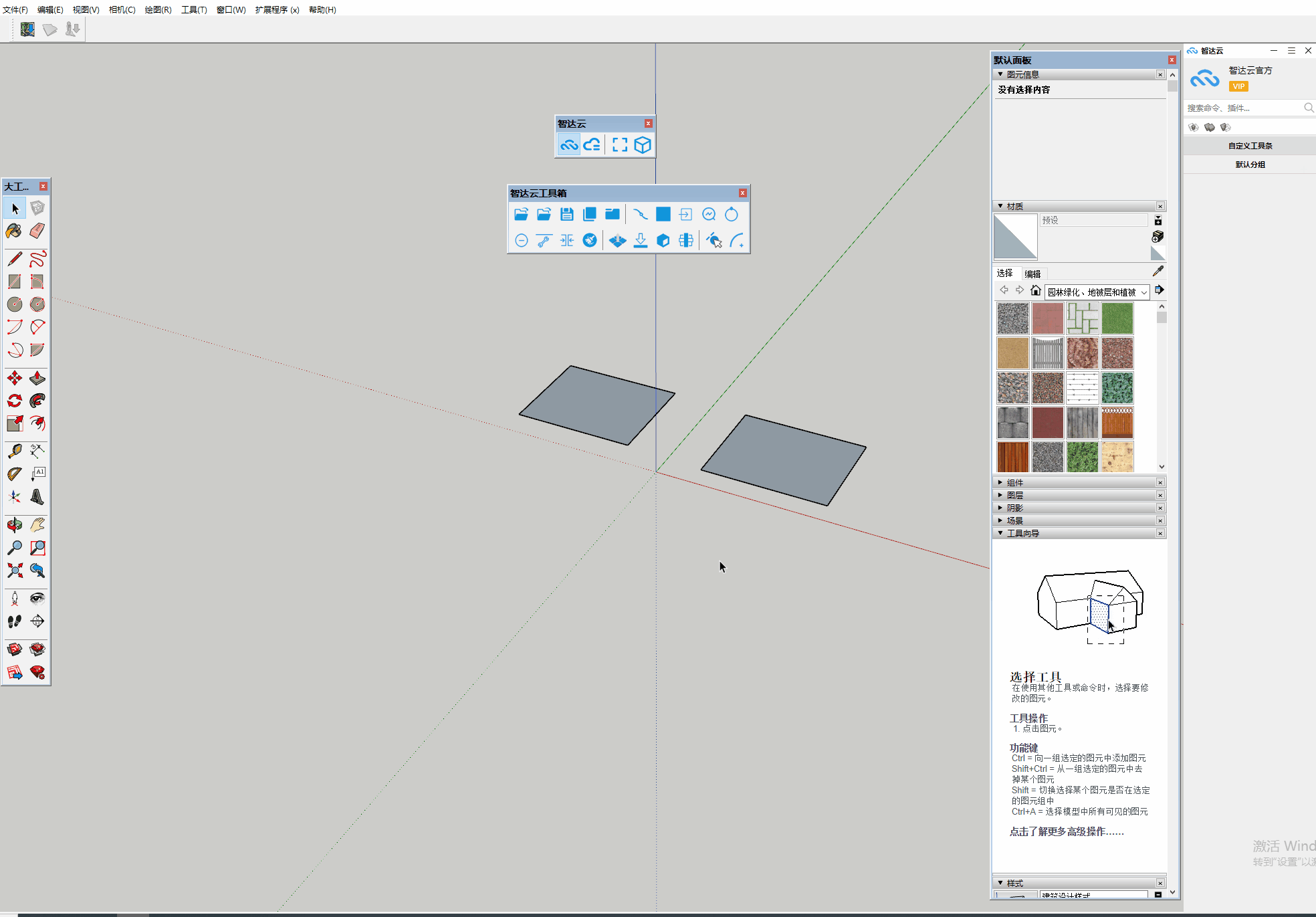This screenshot has height=917, width=1316.
Task: Select the eyedropper sample paint icon
Action: [1158, 271]
